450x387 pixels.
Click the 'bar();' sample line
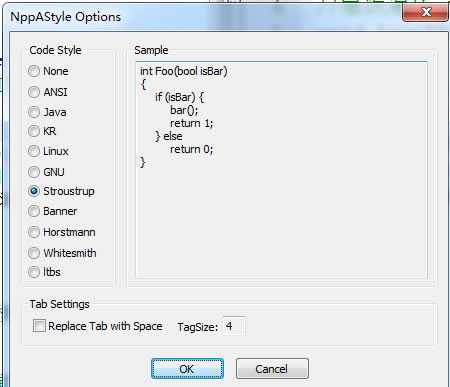(184, 110)
